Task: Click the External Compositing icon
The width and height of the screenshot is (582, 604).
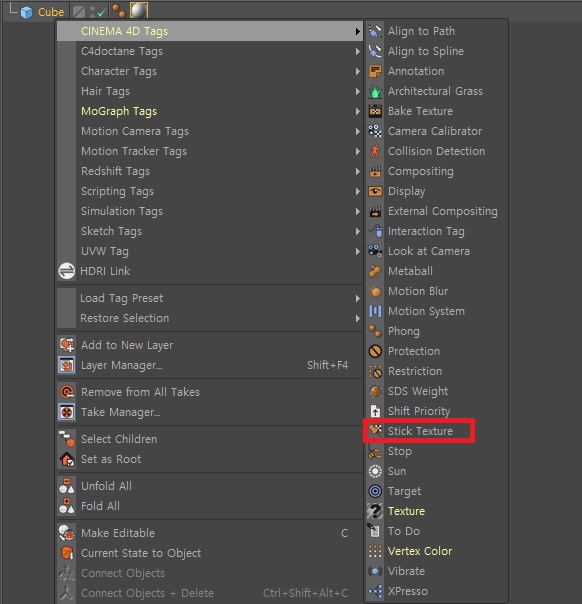Action: (375, 211)
